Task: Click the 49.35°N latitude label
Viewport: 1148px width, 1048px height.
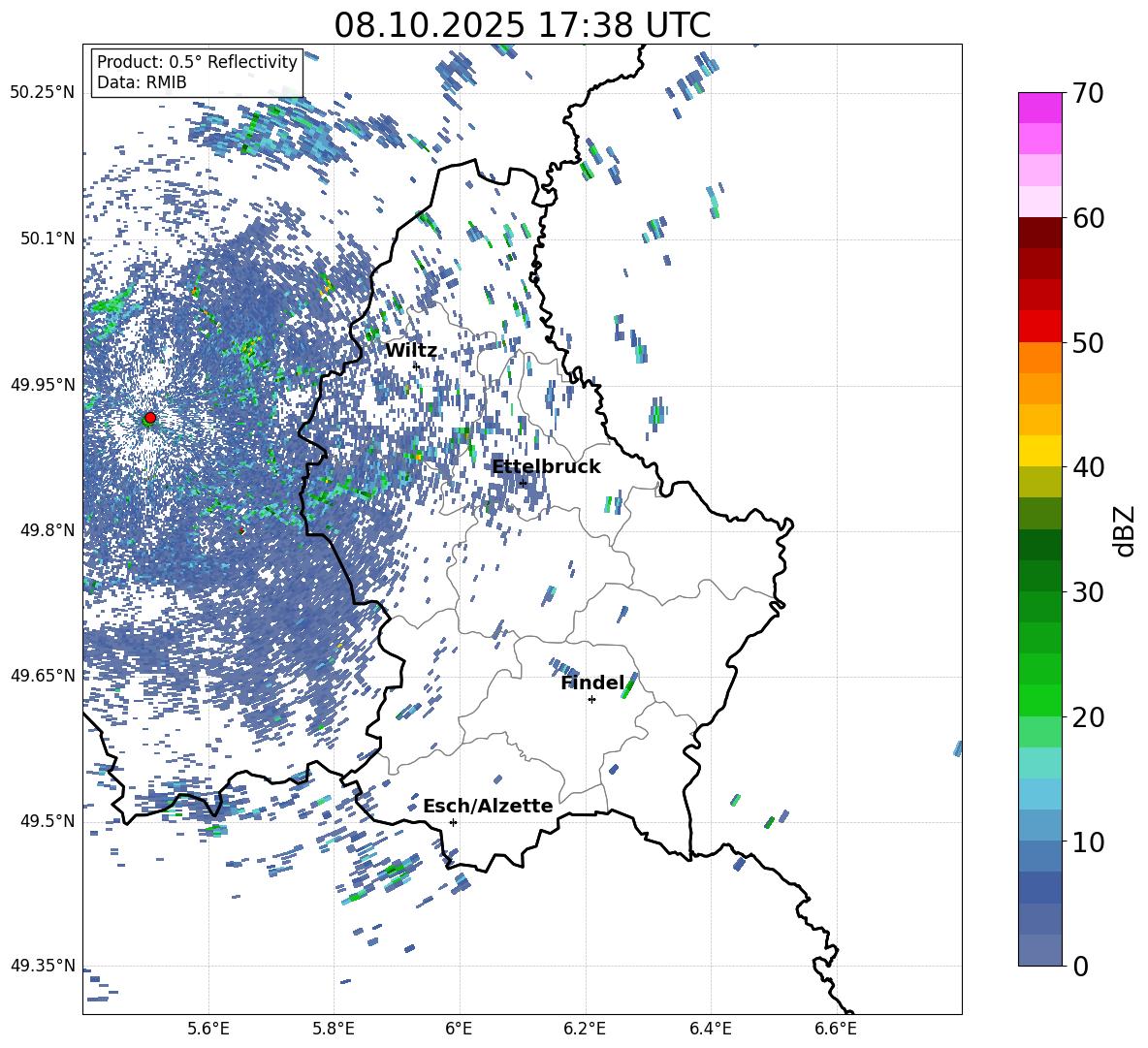Action: [x=44, y=966]
